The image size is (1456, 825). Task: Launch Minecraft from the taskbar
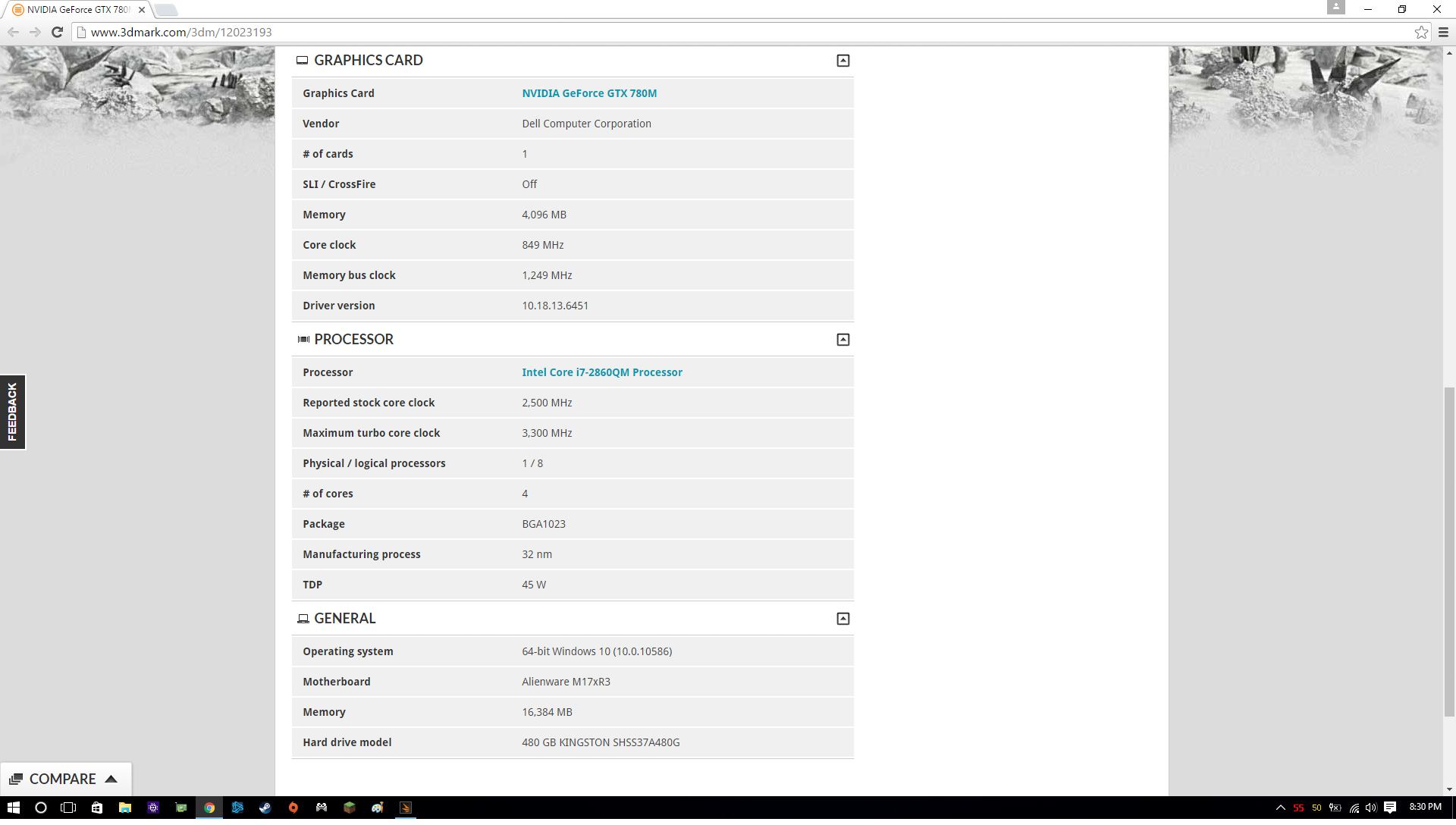point(350,808)
